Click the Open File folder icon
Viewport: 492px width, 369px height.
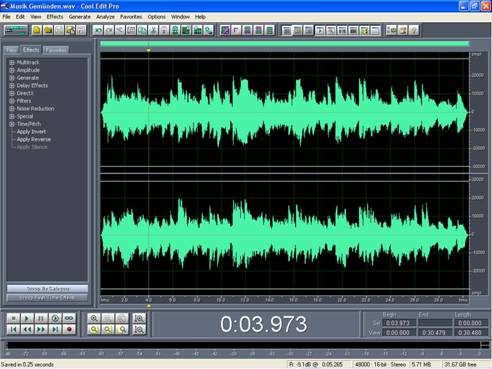(48, 30)
